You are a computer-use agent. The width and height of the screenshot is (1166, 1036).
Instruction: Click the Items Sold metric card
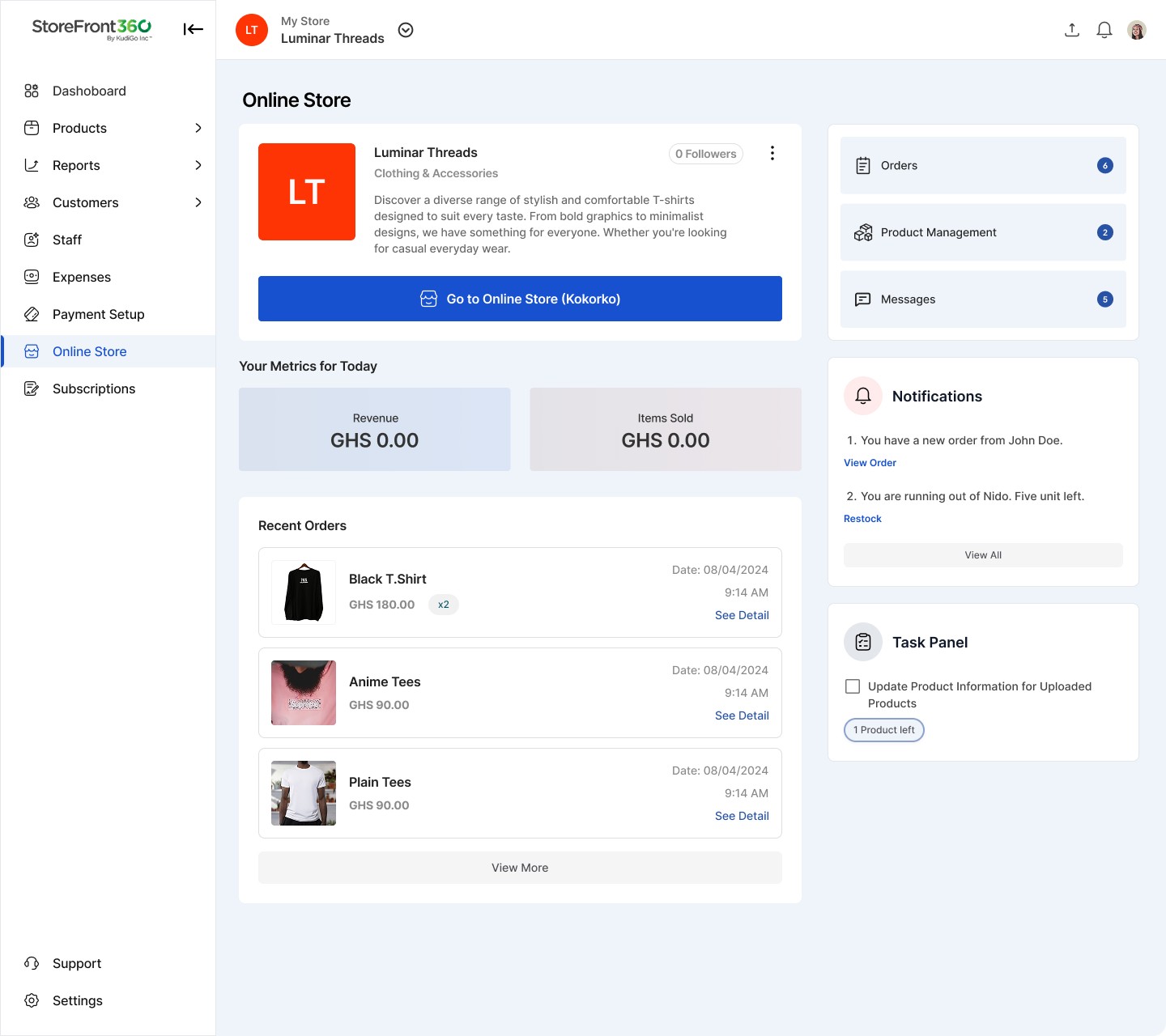click(666, 429)
